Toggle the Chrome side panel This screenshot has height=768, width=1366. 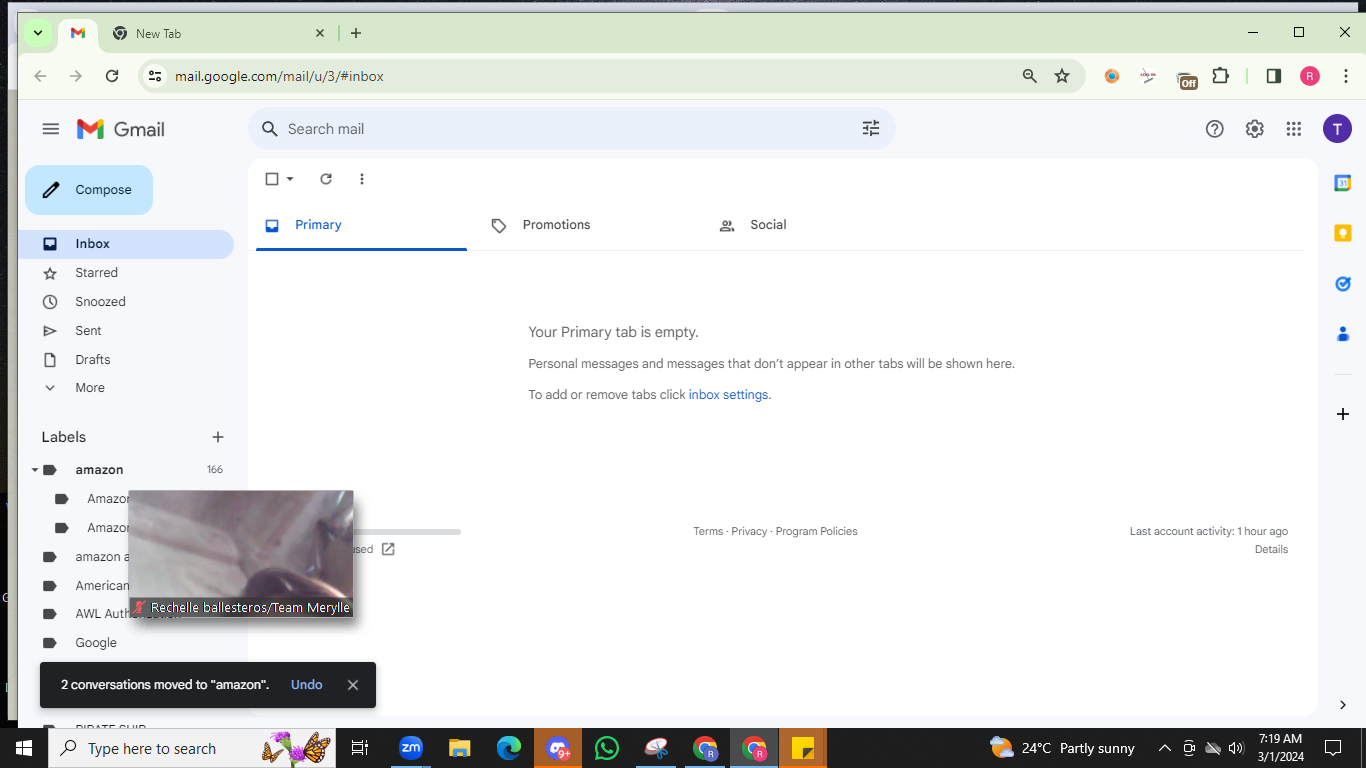coord(1274,76)
